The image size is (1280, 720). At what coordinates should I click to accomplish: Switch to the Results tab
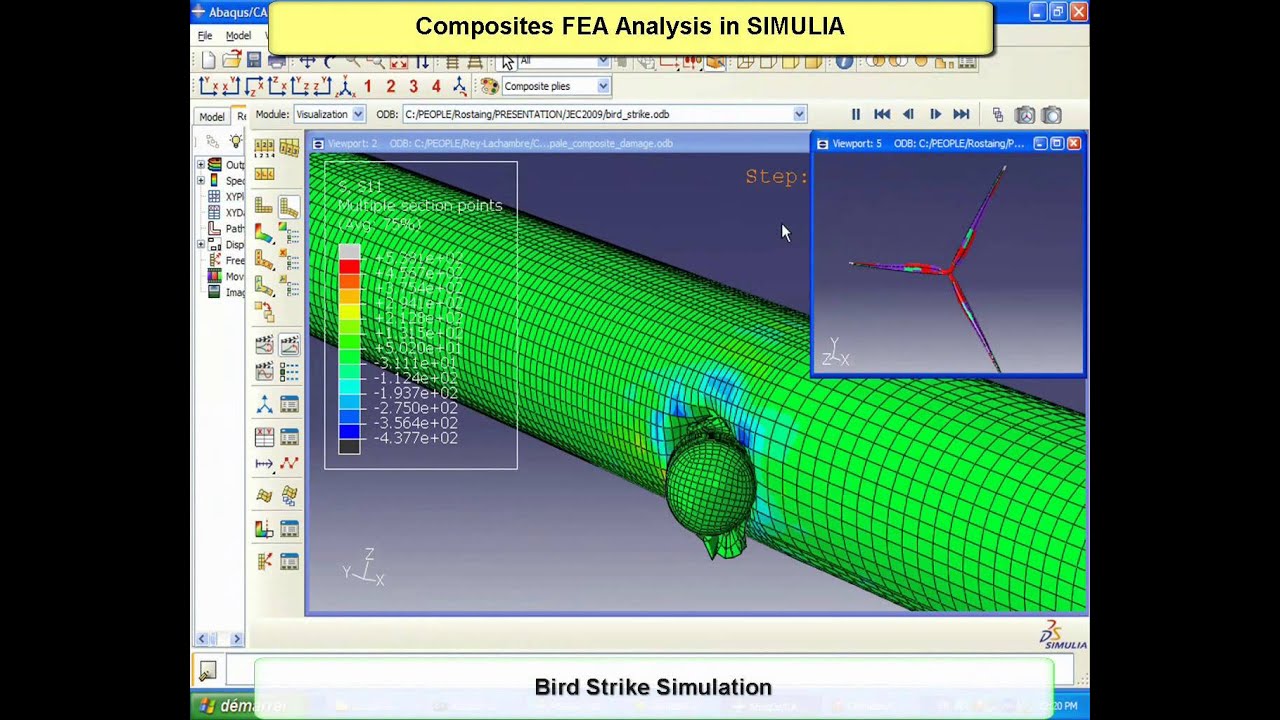(x=240, y=117)
